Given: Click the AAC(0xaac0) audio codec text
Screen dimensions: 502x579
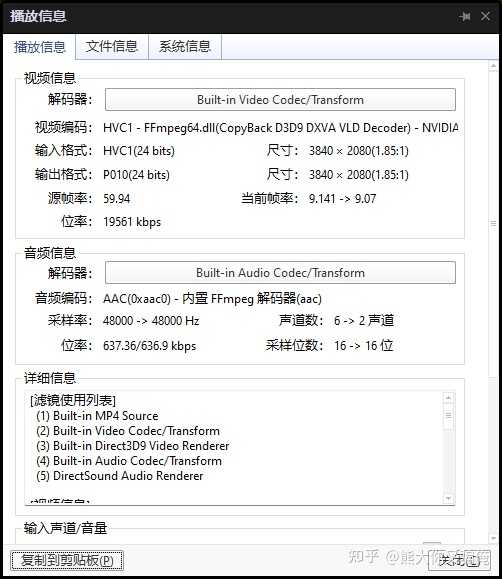Looking at the screenshot, I should coord(212,298).
